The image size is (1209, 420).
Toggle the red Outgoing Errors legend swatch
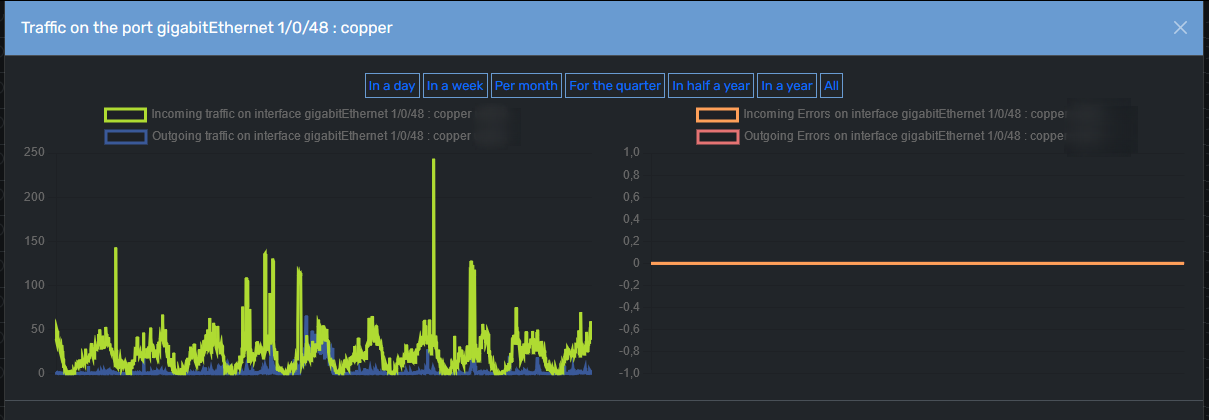click(718, 136)
